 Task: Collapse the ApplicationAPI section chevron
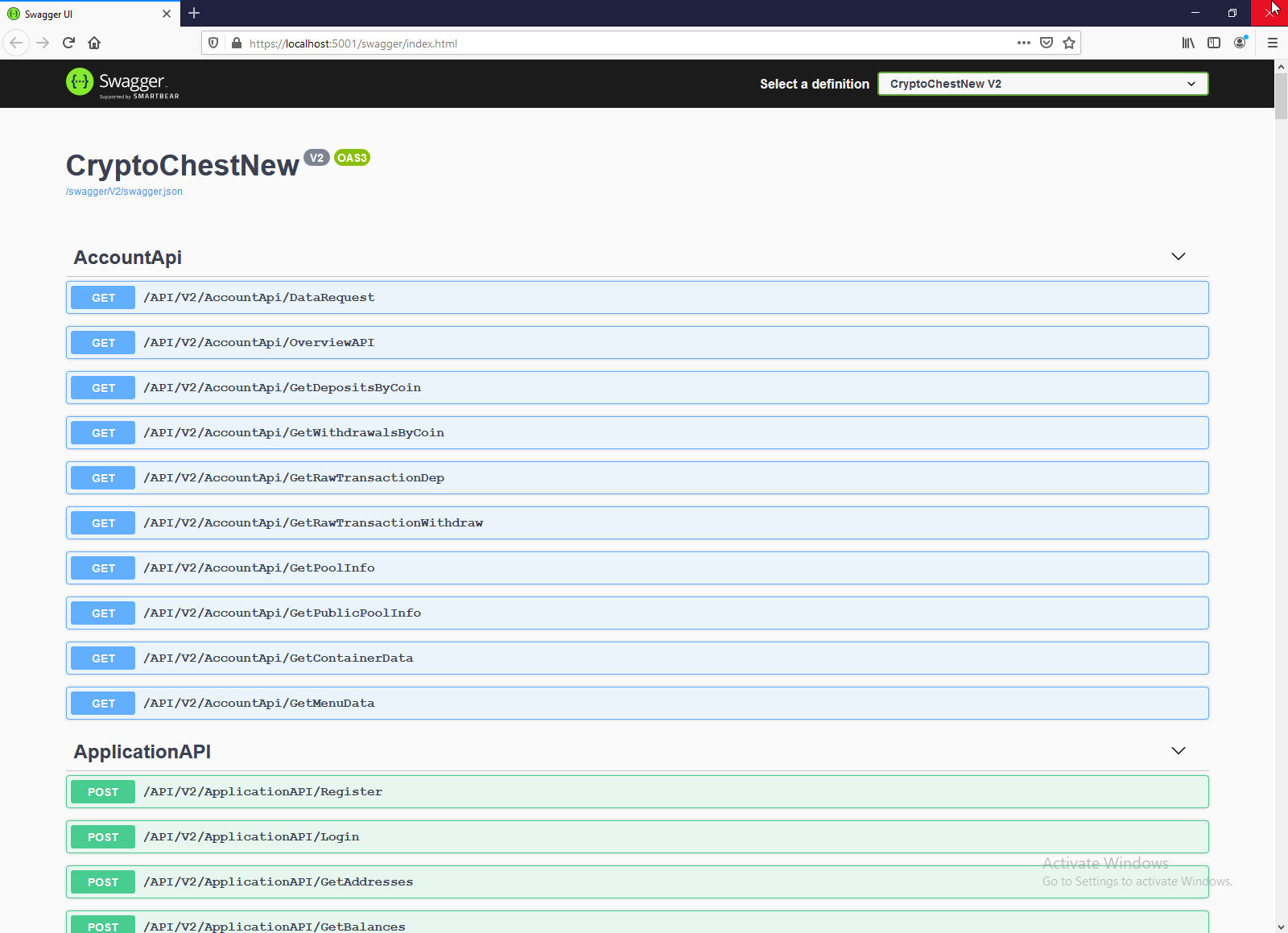[1179, 751]
